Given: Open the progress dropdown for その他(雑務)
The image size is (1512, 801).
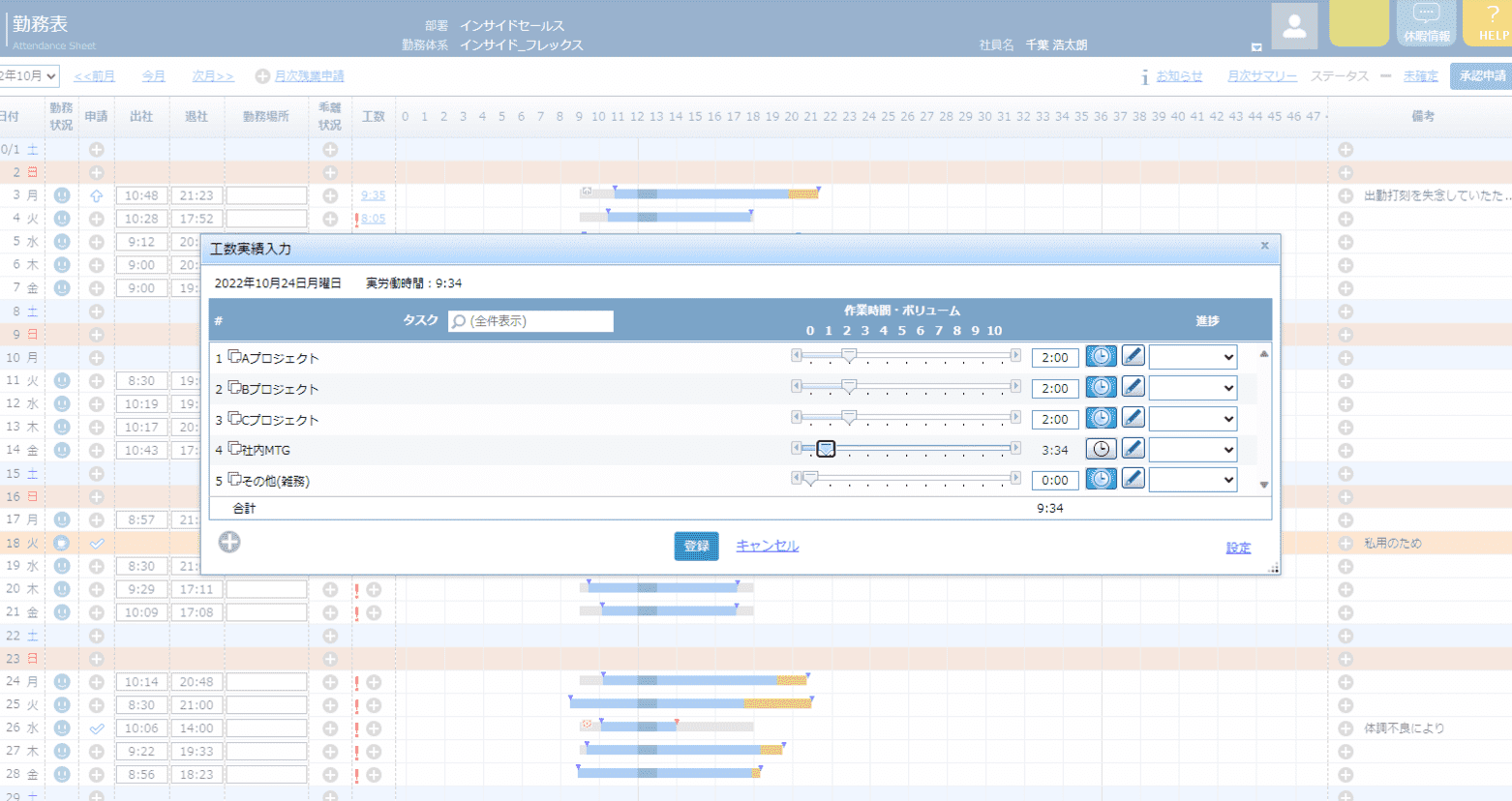Looking at the screenshot, I should pyautogui.click(x=1193, y=477).
